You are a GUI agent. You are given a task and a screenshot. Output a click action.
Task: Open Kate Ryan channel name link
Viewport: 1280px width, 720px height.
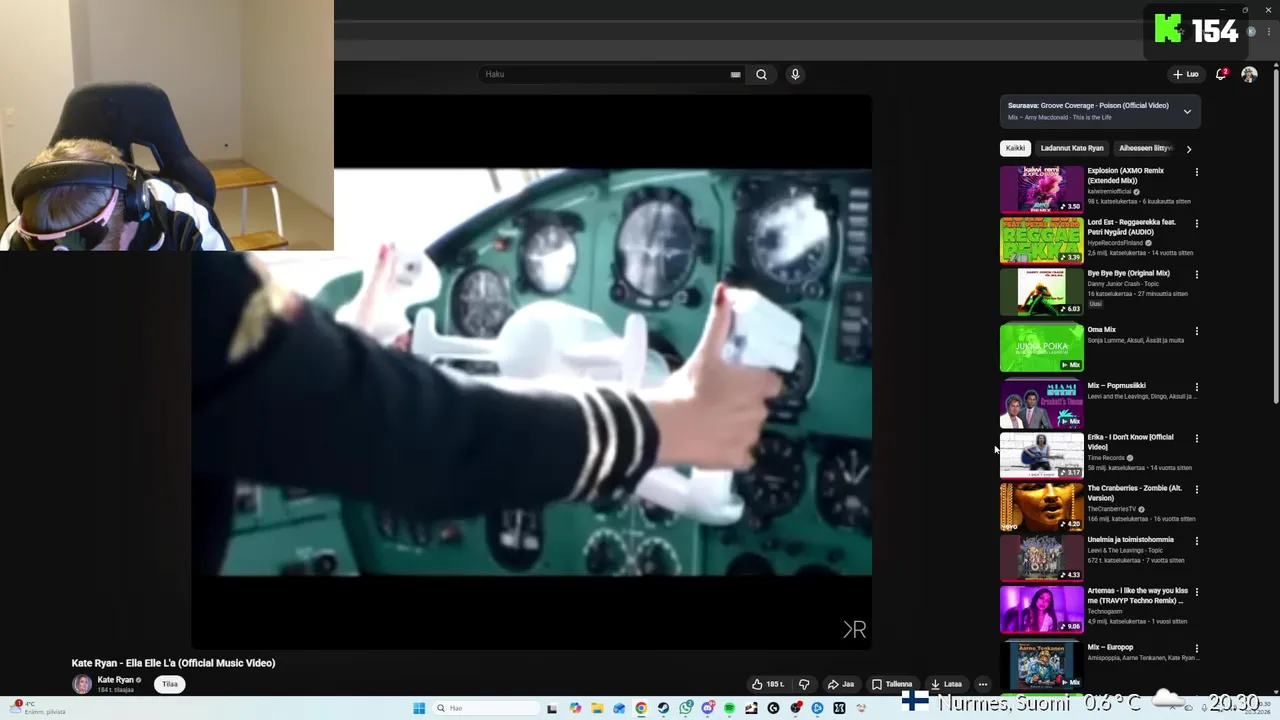(x=115, y=680)
